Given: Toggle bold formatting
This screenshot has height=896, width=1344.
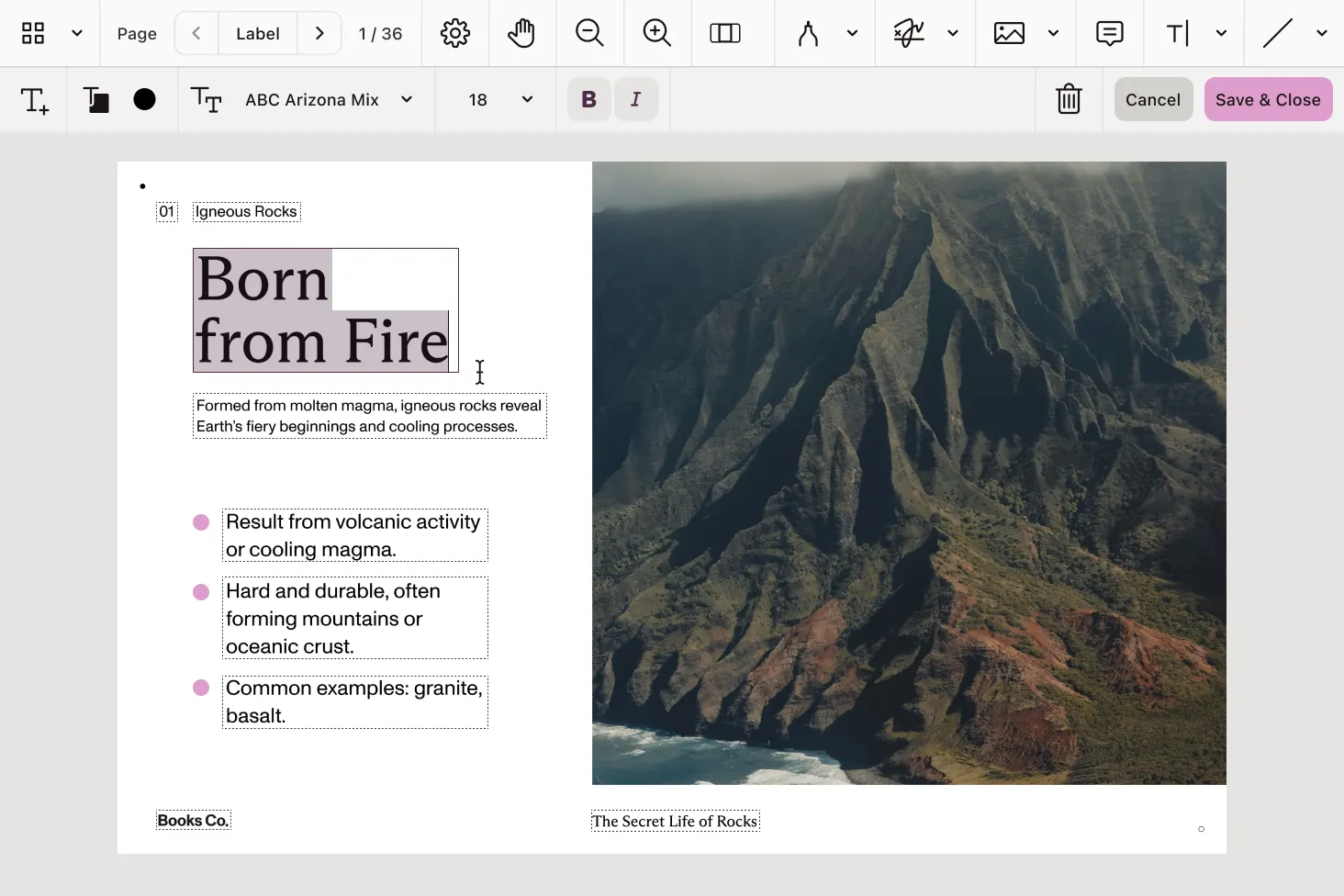Looking at the screenshot, I should point(588,99).
